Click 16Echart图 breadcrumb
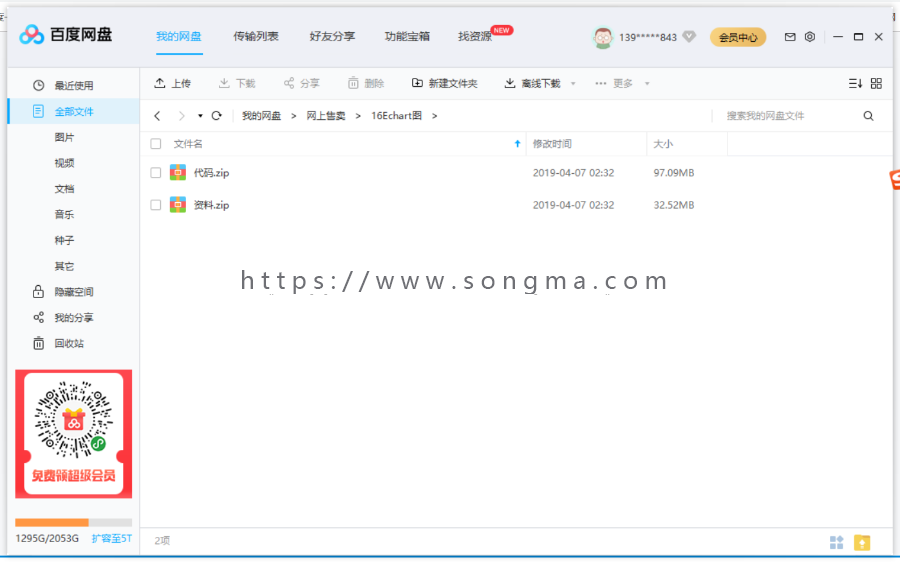Screen dimensions: 900x562 coord(397,116)
